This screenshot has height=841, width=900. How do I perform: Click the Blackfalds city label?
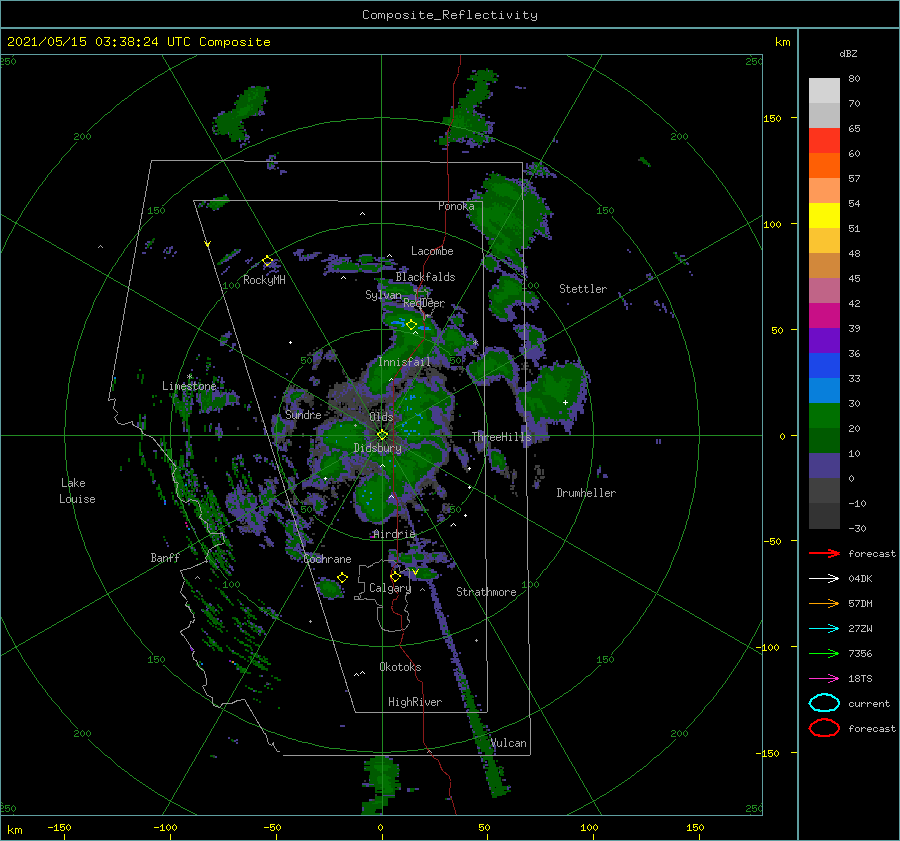[x=425, y=277]
